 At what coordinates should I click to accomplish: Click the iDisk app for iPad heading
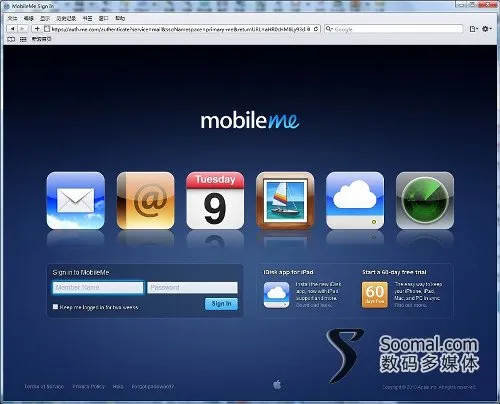pyautogui.click(x=288, y=272)
